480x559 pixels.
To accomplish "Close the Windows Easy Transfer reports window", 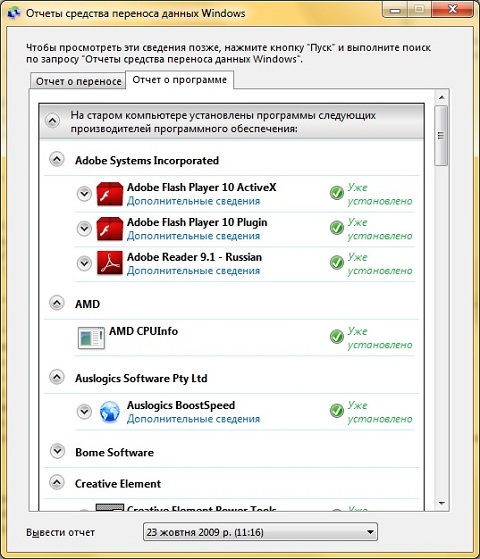I will [x=453, y=9].
